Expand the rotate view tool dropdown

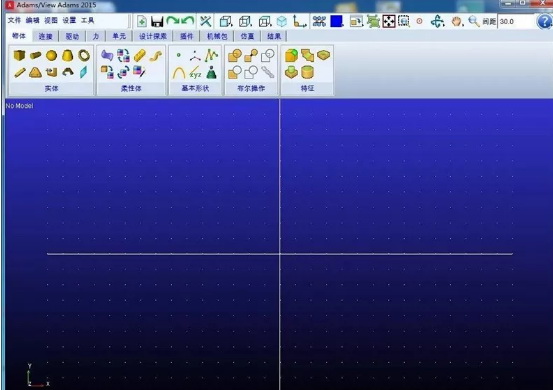pyautogui.click(x=437, y=22)
